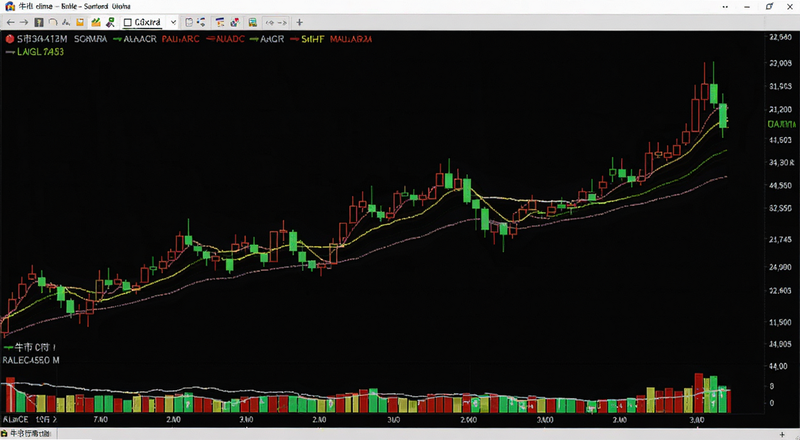800x440 pixels.
Task: Click the curved undo arrow icon
Action: coord(53,22)
